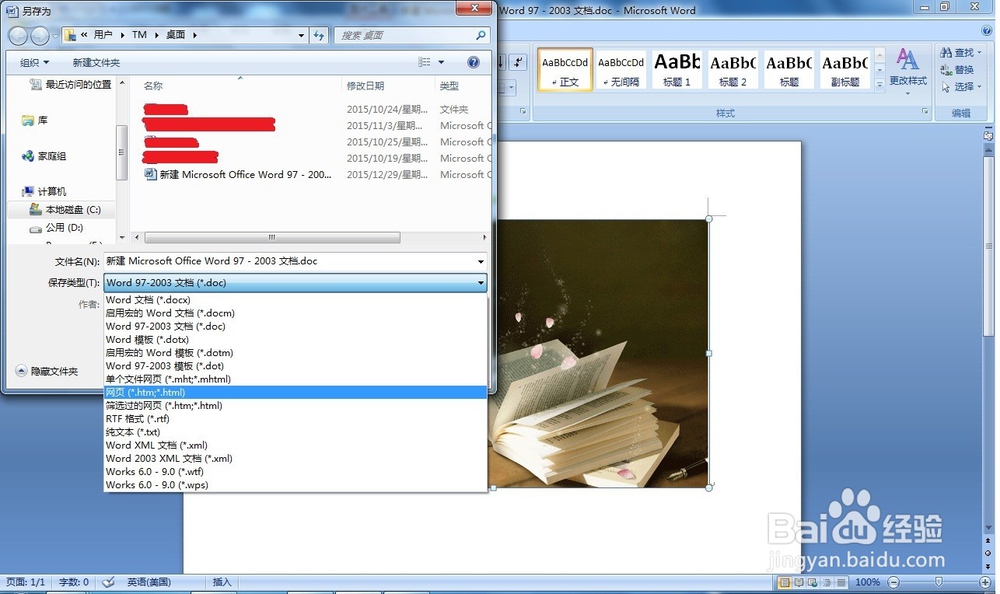Click 查找 in Word editing group
This screenshot has height=594, width=1000.
pos(960,53)
